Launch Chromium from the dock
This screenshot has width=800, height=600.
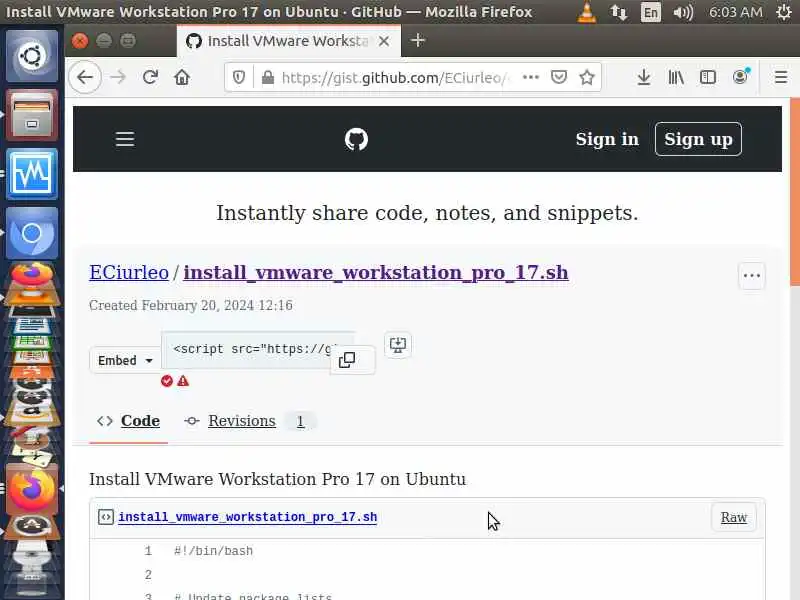[32, 233]
